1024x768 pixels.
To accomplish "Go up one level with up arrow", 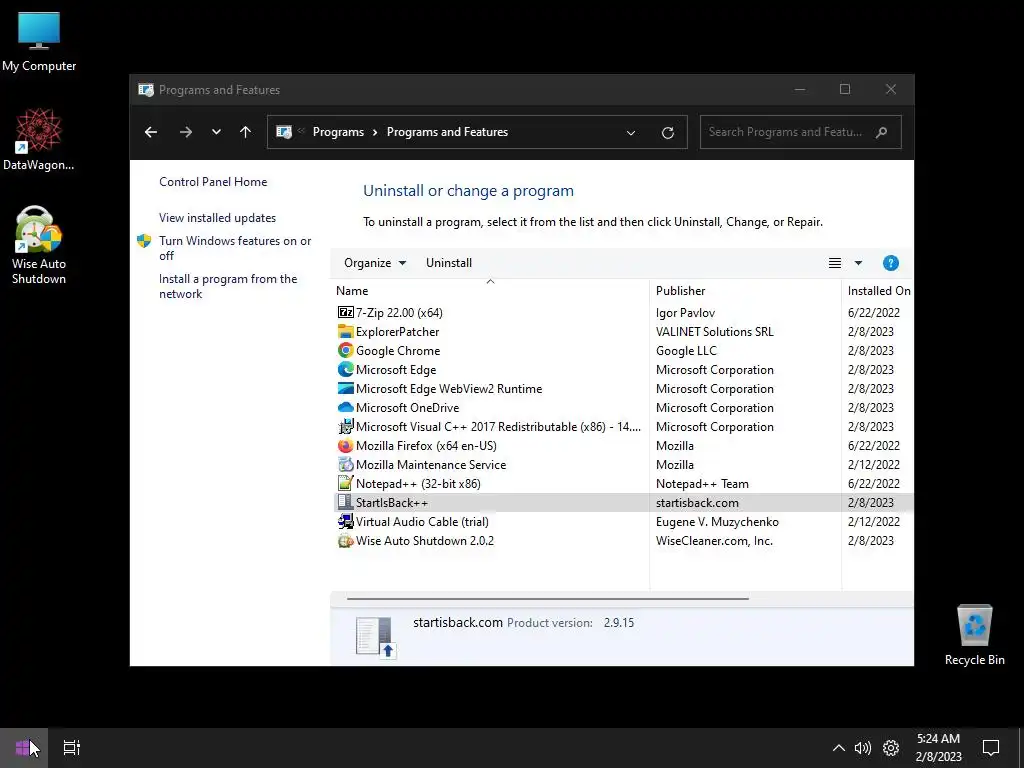I will 246,132.
